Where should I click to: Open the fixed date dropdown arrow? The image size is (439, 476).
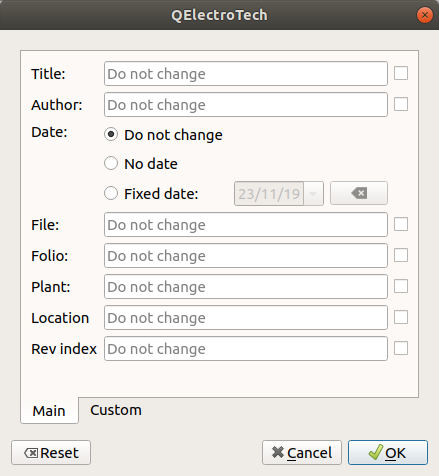tap(313, 194)
